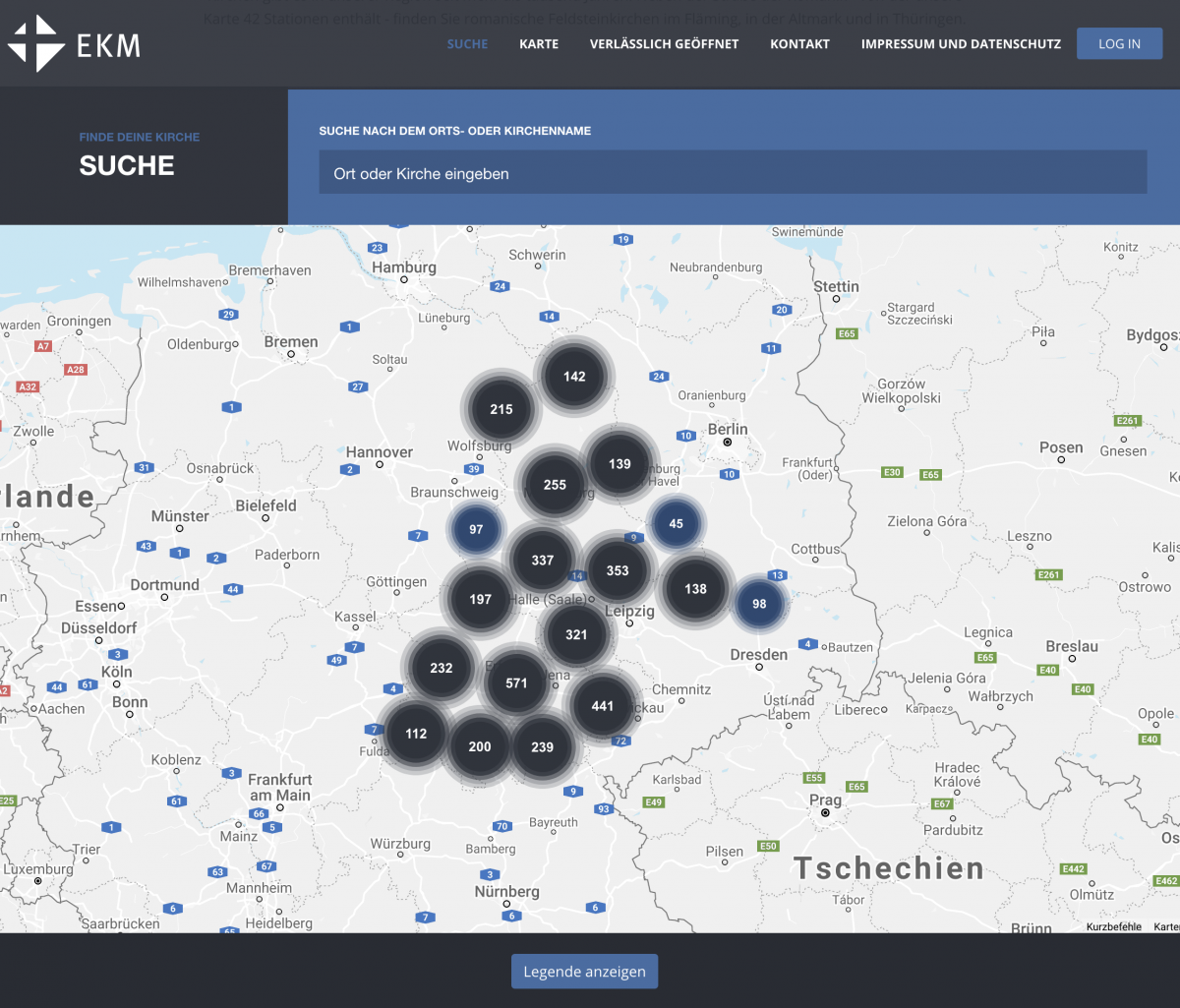
Task: Open the cluster marker labeled 353
Action: [618, 570]
